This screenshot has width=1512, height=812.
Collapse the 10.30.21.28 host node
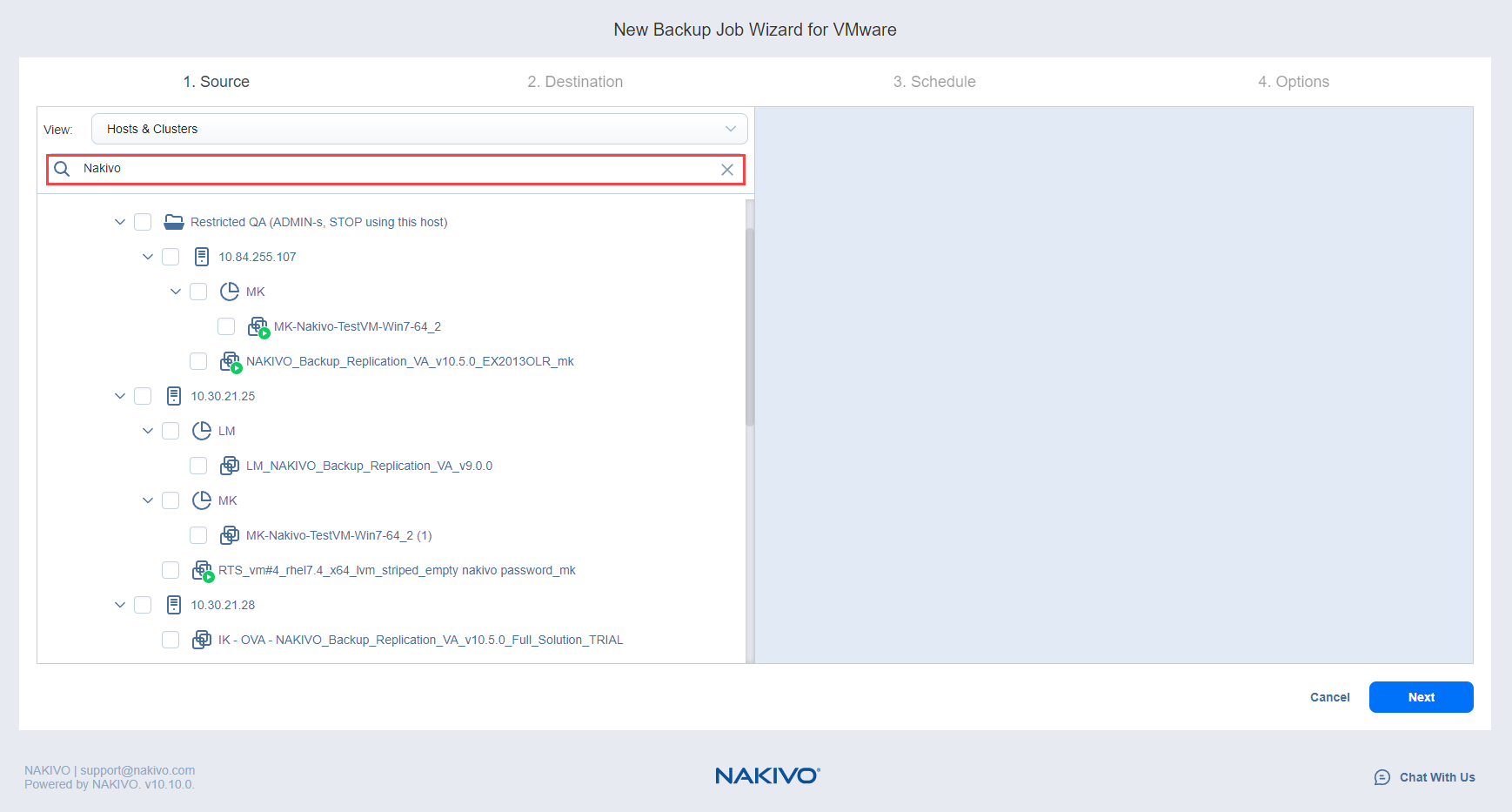pyautogui.click(x=120, y=605)
